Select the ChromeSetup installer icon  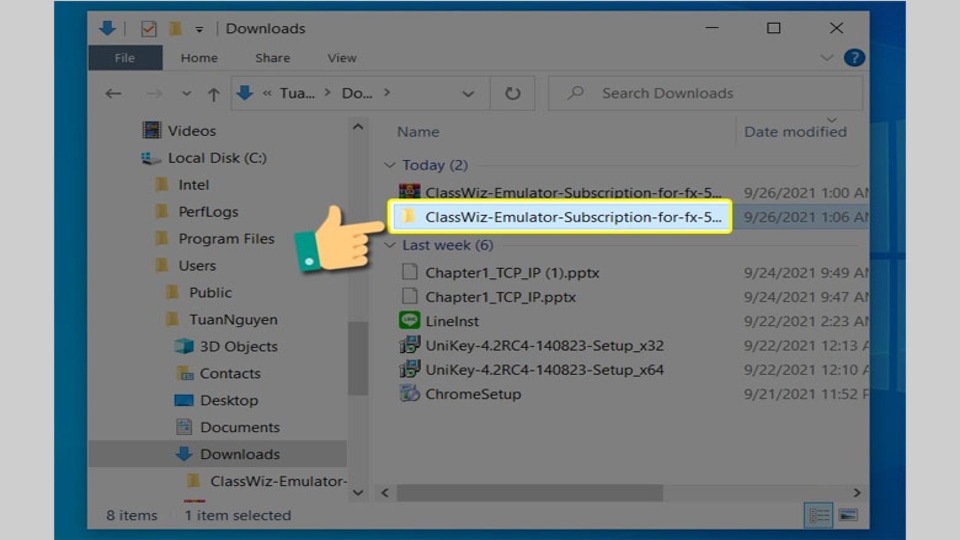[x=409, y=393]
